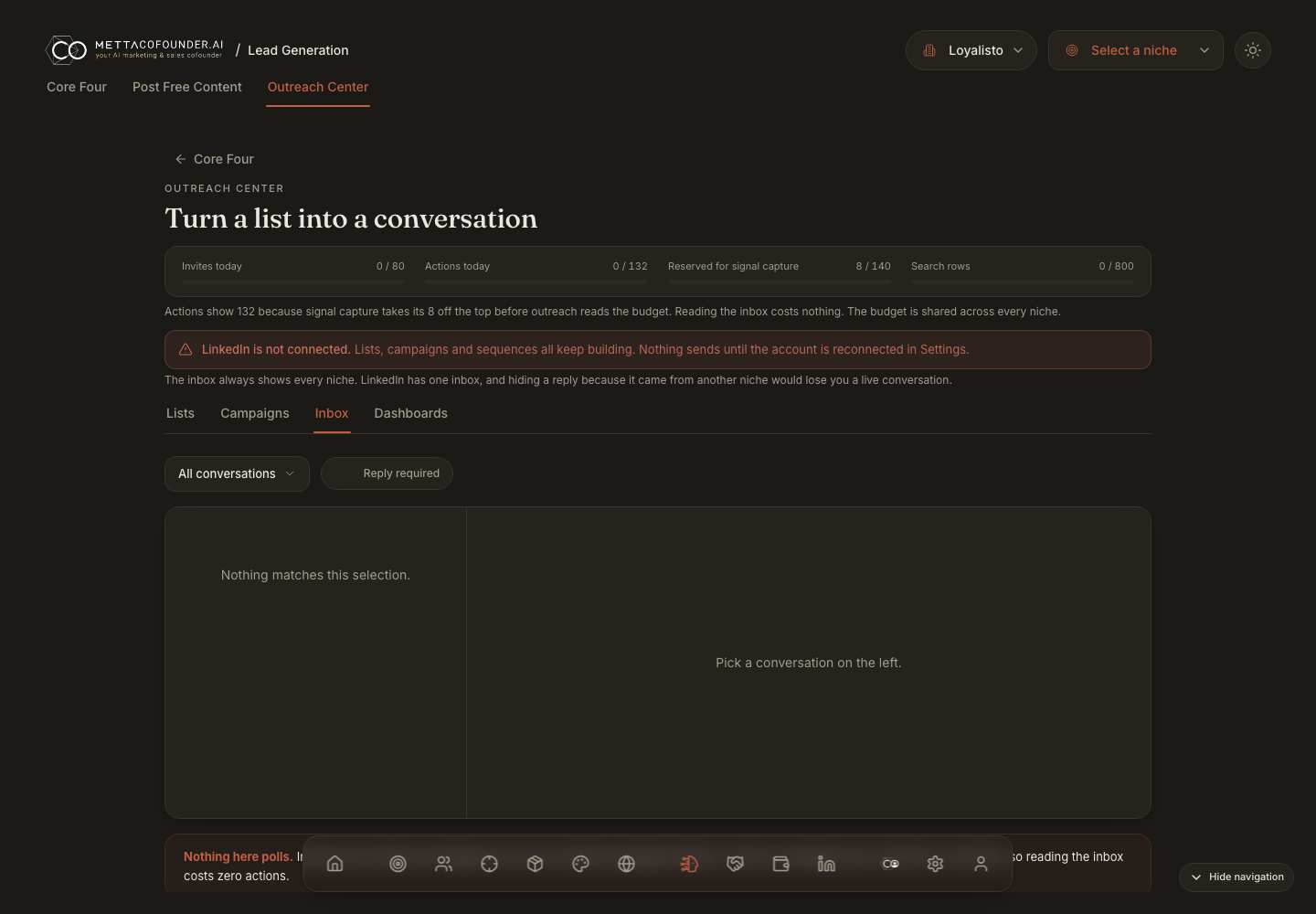
Task: Click the highlighted AI head icon in navigation
Action: pos(689,864)
